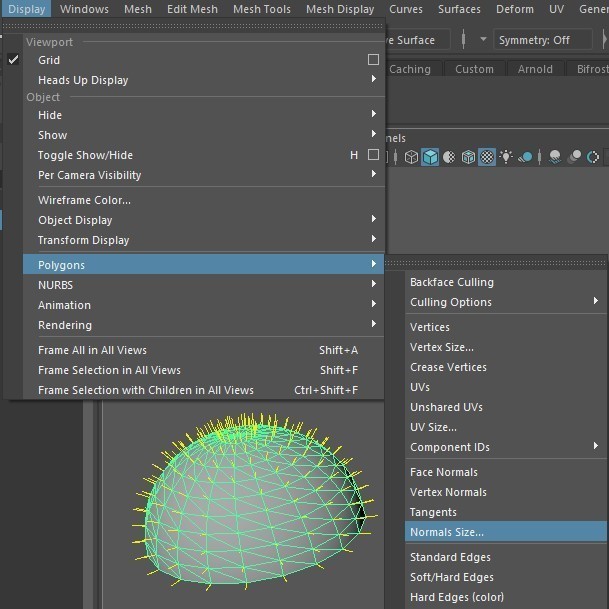Enable Wireframe on Shaded icon
The image size is (609, 609).
tap(468, 157)
